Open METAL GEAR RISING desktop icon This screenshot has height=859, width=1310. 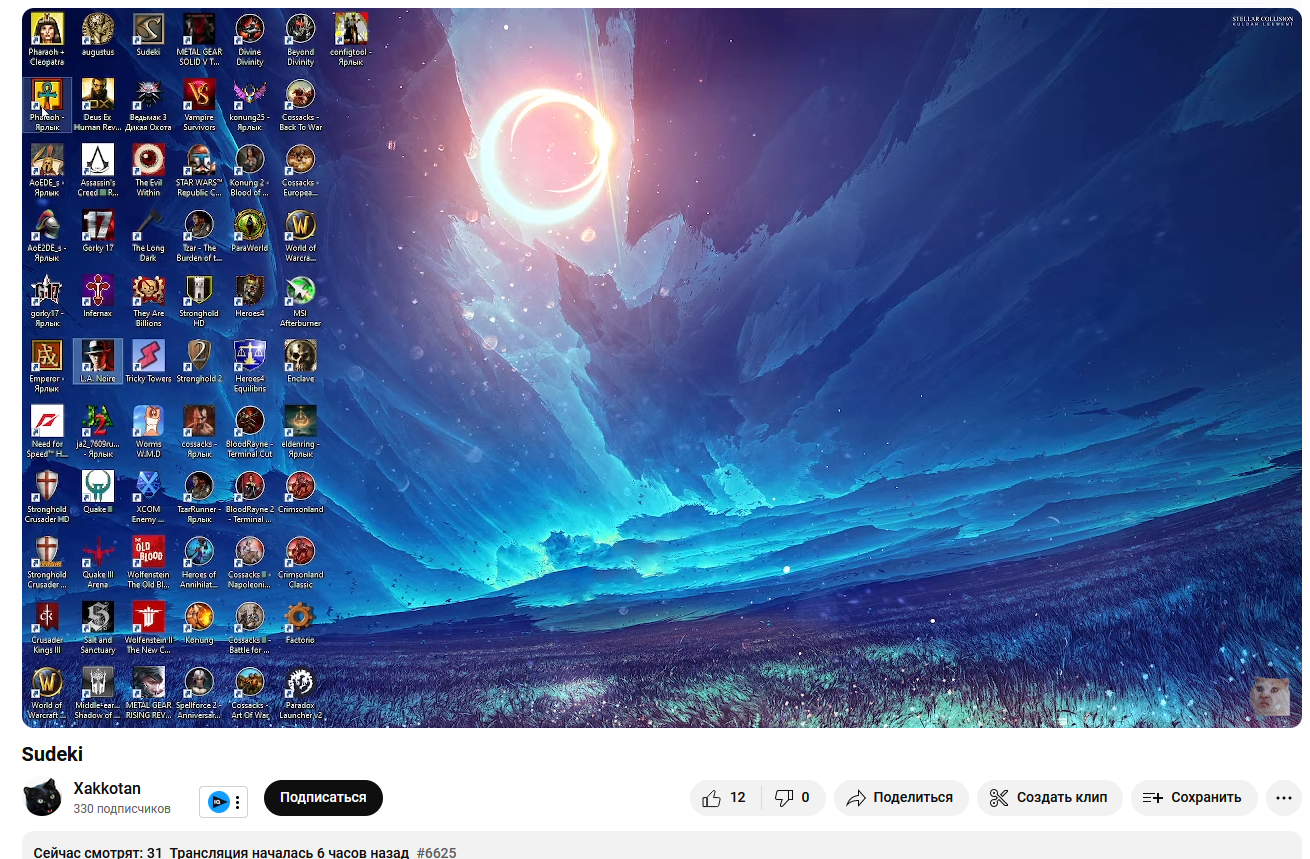click(148, 692)
